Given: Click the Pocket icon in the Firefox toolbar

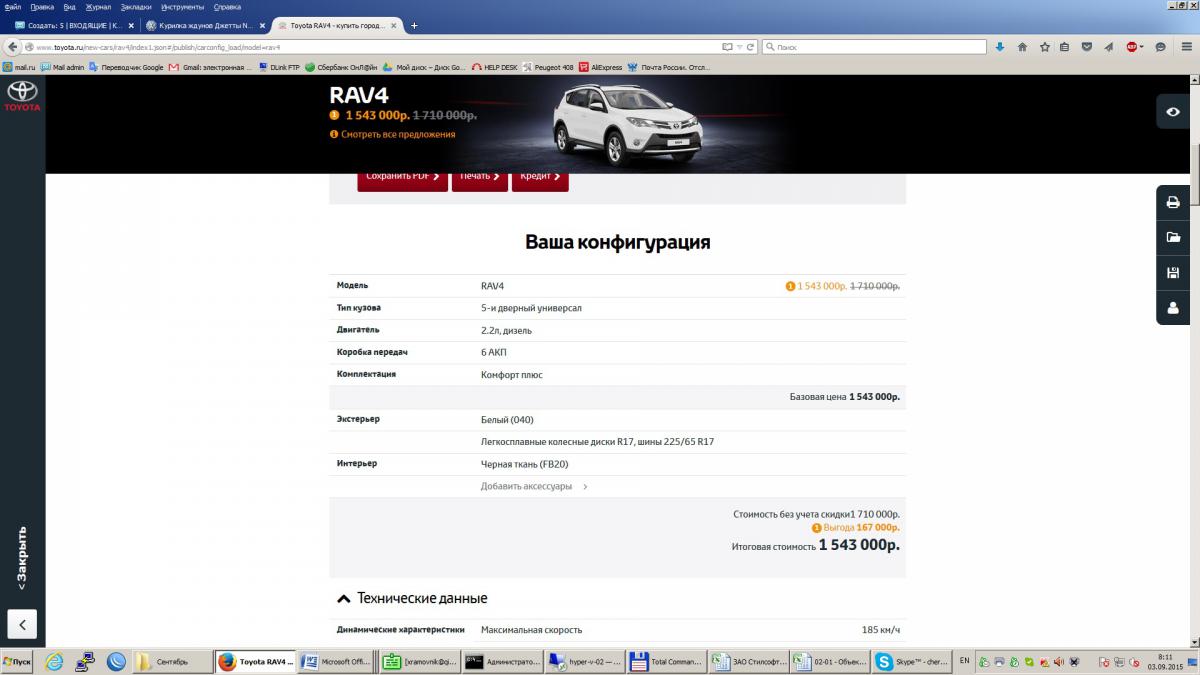Looking at the screenshot, I should pos(1087,47).
